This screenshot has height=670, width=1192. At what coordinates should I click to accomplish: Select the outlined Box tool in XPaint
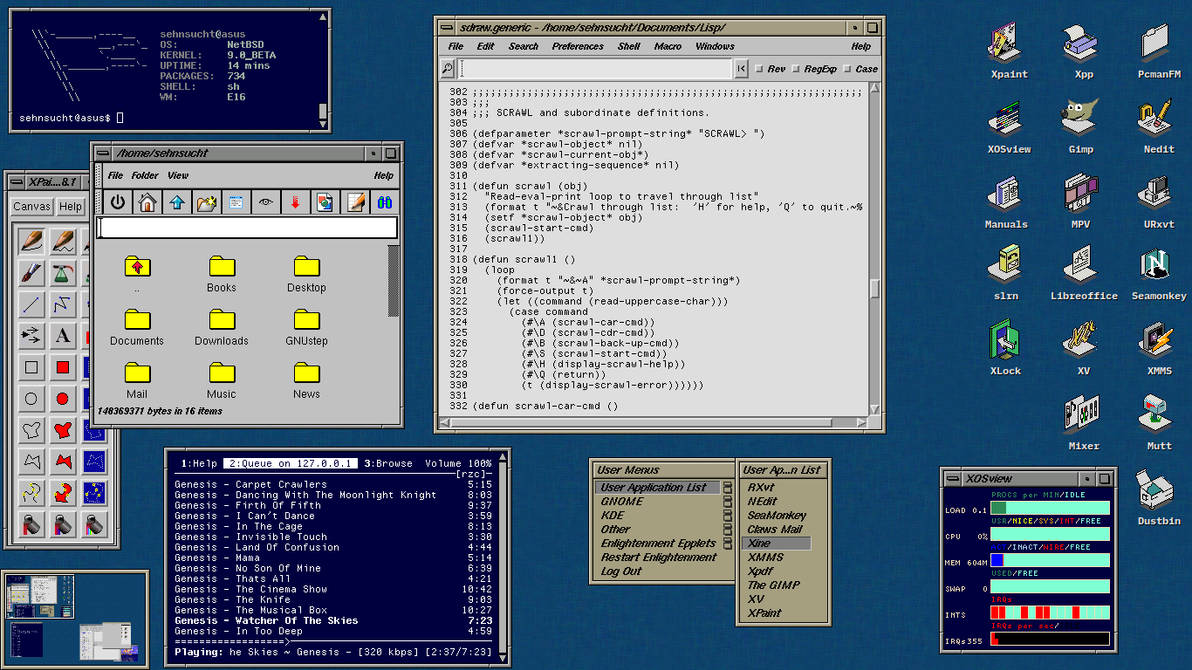click(x=31, y=367)
